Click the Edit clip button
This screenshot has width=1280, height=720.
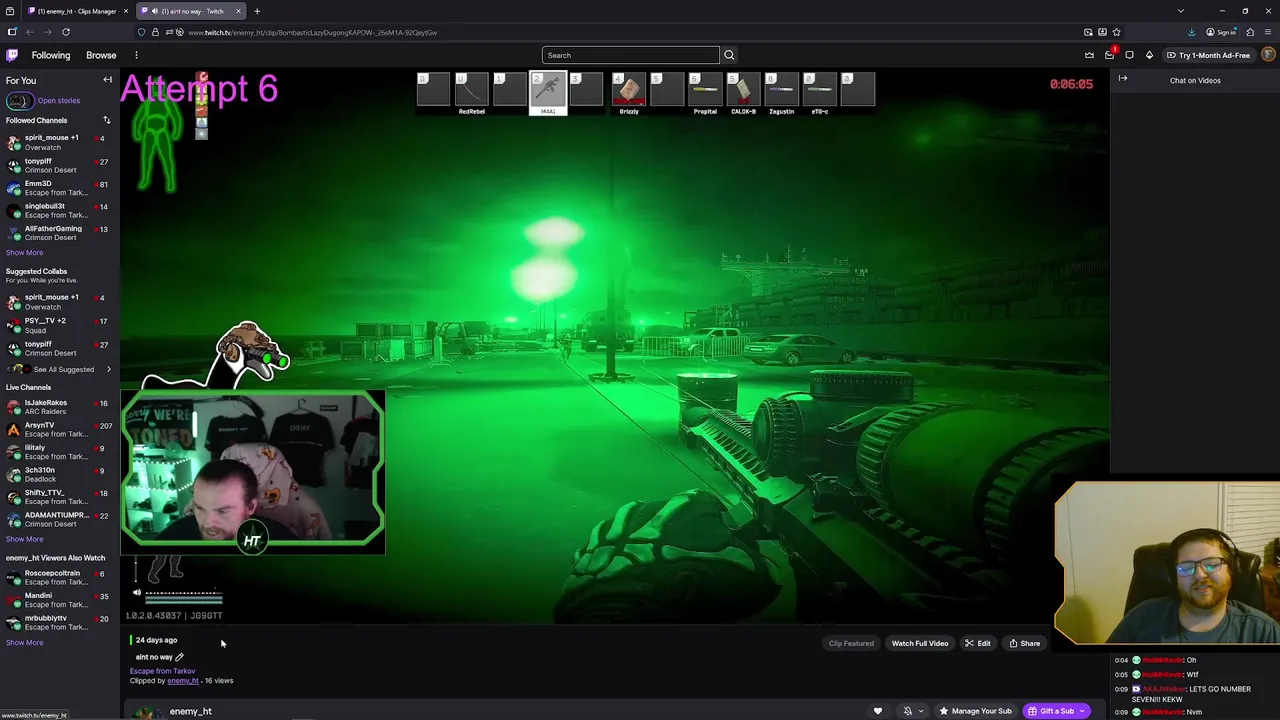978,643
